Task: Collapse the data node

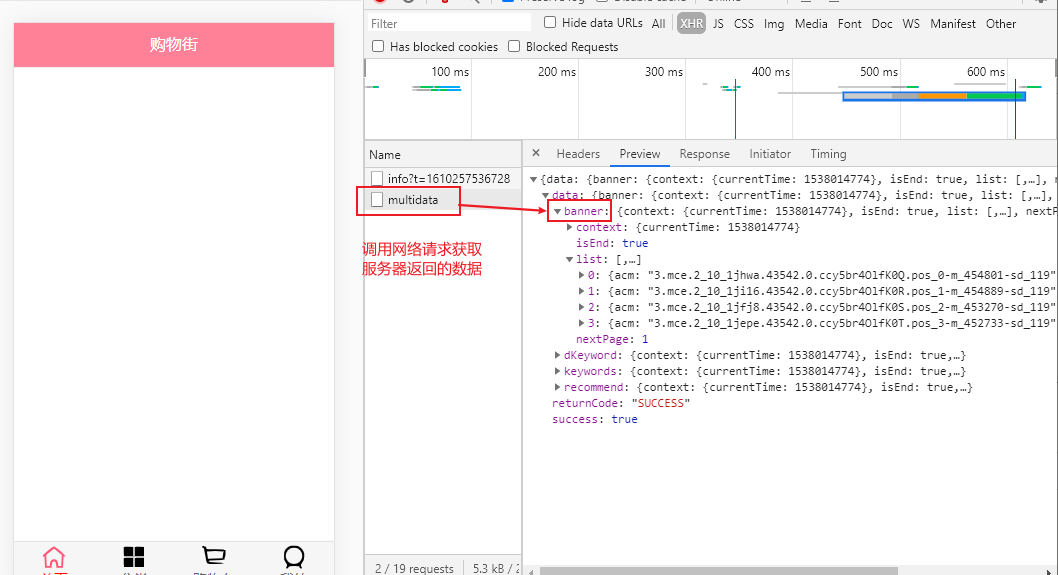Action: click(545, 196)
